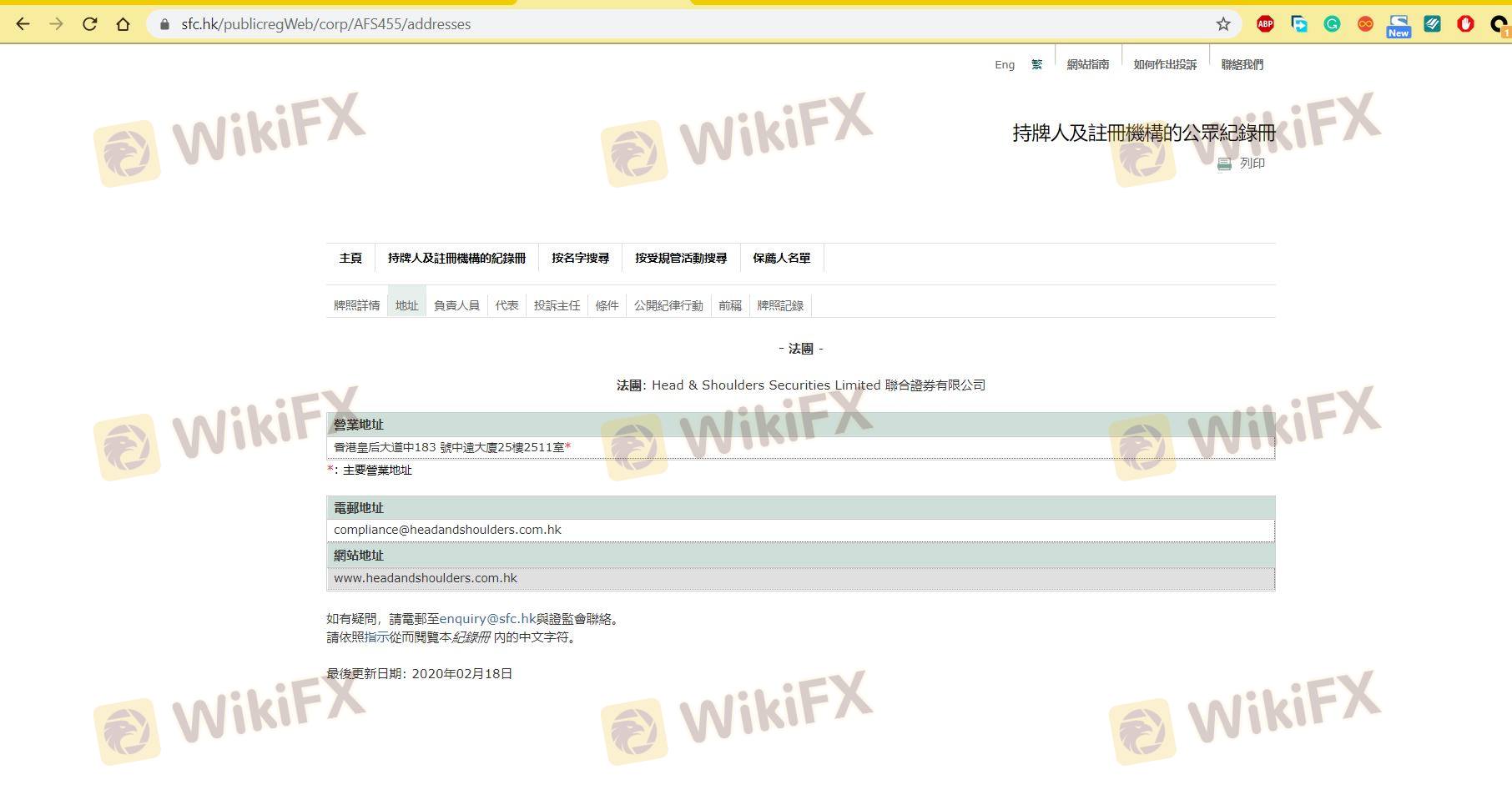This screenshot has height=795, width=1512.
Task: Open the green Grammarly extension icon
Action: pos(1332,24)
